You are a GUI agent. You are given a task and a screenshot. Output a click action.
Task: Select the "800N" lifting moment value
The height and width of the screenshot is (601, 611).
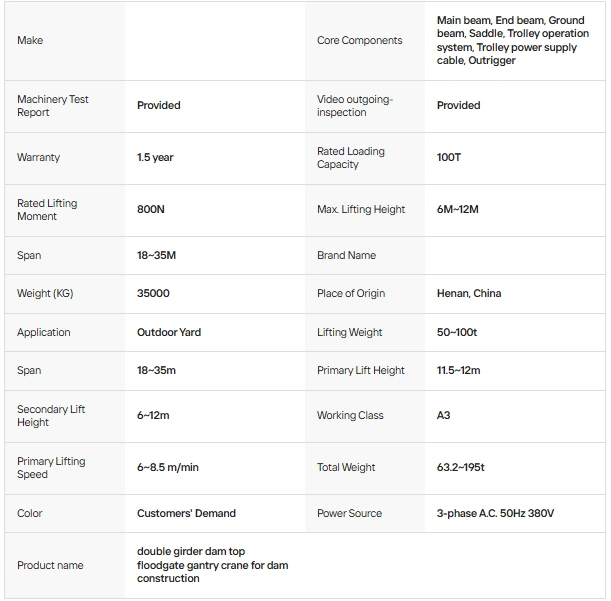click(x=151, y=210)
